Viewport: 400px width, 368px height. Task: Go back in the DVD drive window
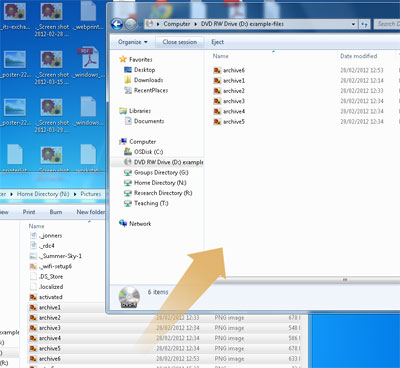coord(117,24)
